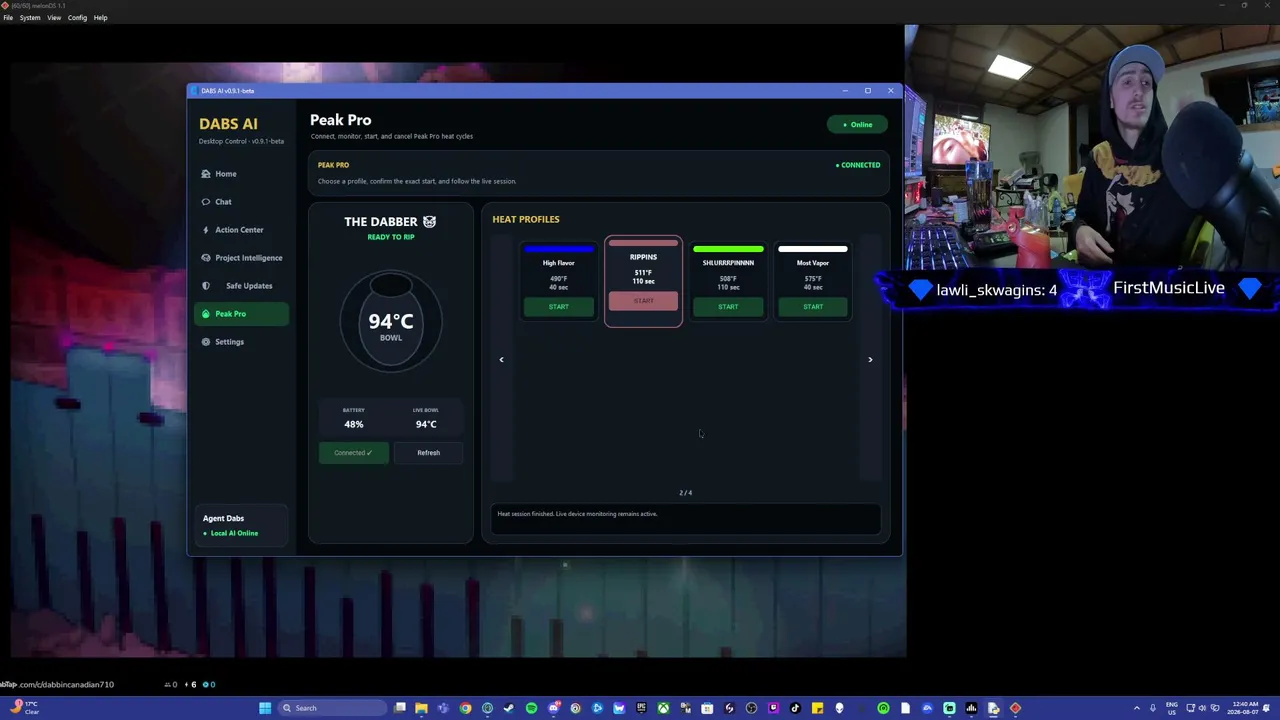The height and width of the screenshot is (720, 1280).
Task: Open the melonDS Config menu
Action: (x=77, y=18)
